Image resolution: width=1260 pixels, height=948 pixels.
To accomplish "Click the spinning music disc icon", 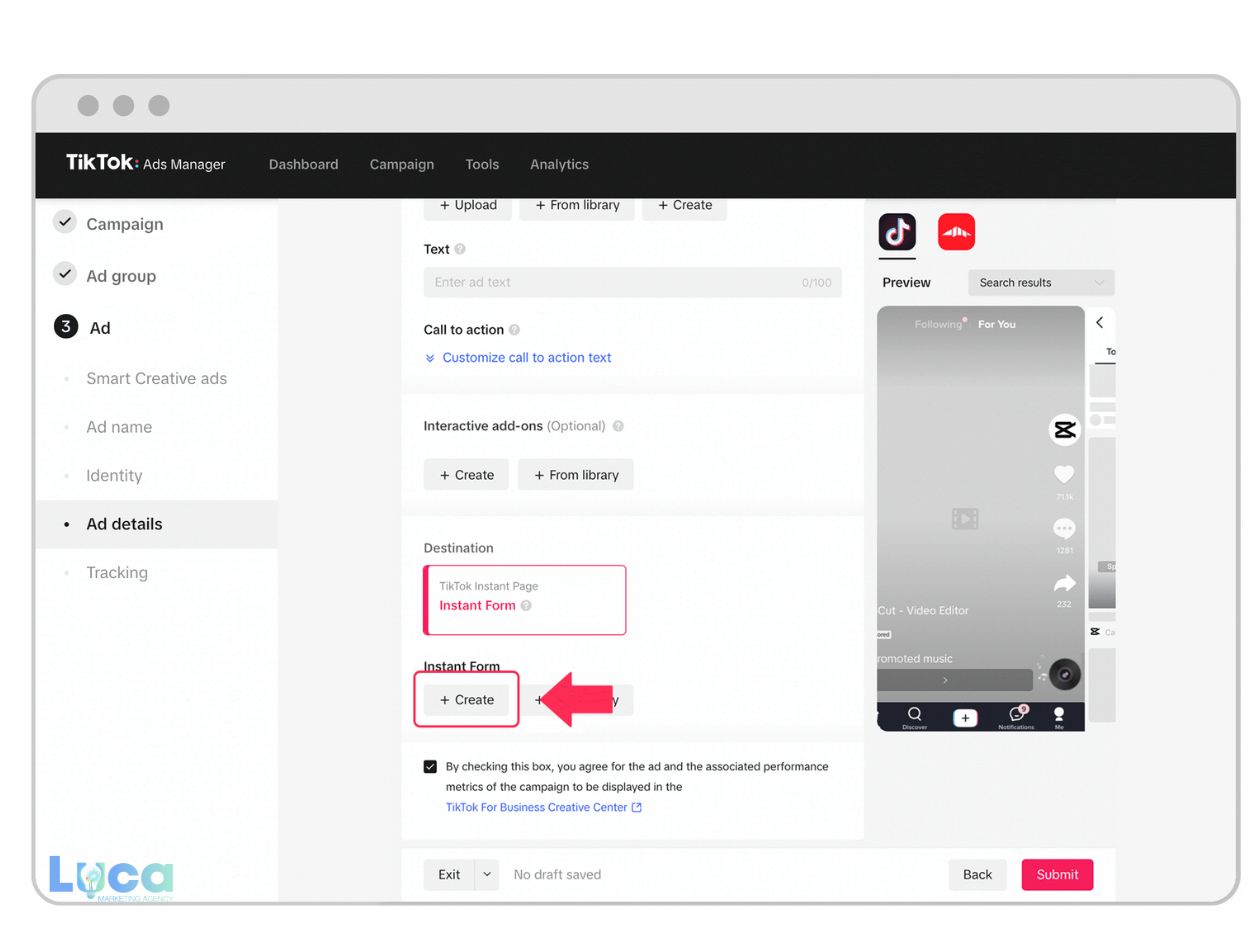I will click(1065, 674).
